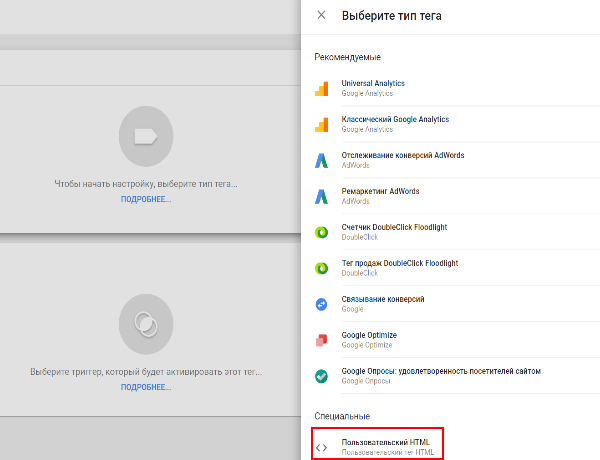Click the Google Опросы checkmark icon
This screenshot has width=600, height=460.
click(x=321, y=376)
